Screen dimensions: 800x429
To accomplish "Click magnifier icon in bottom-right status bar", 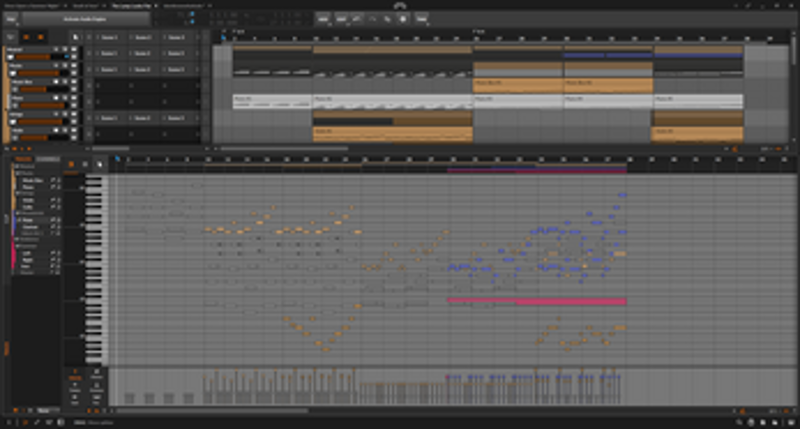I will point(739,422).
